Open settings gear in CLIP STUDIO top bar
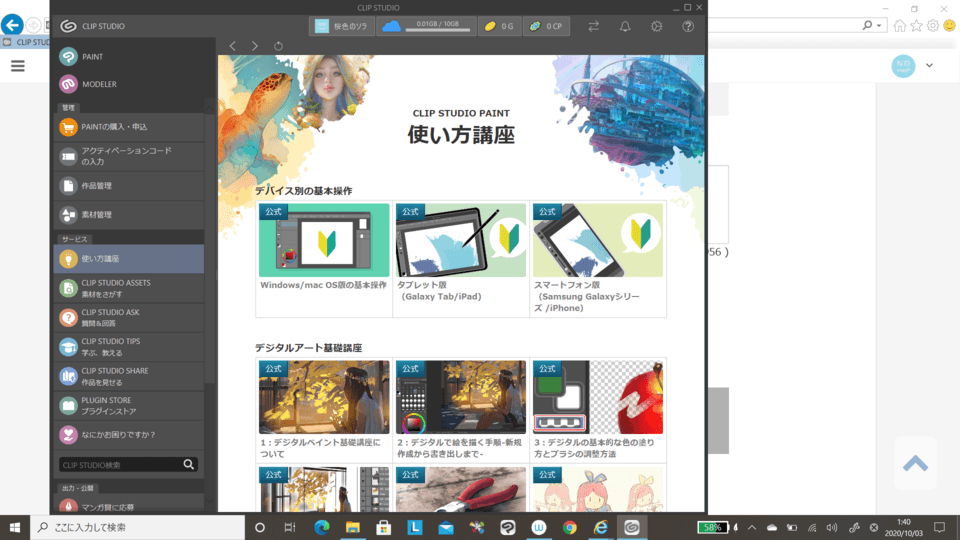Screen dimensions: 960x540 click(656, 26)
